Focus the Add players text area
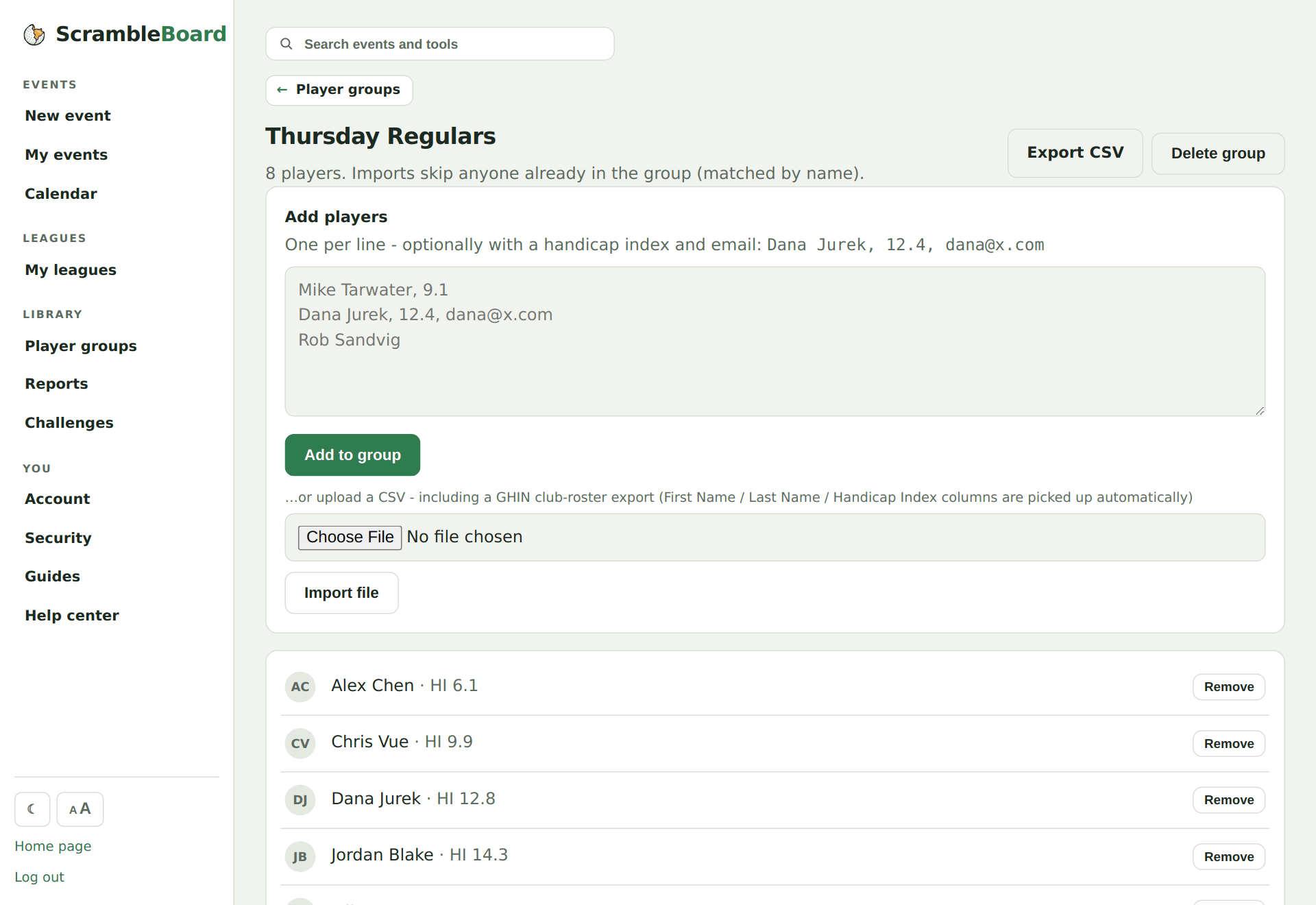 [x=775, y=341]
